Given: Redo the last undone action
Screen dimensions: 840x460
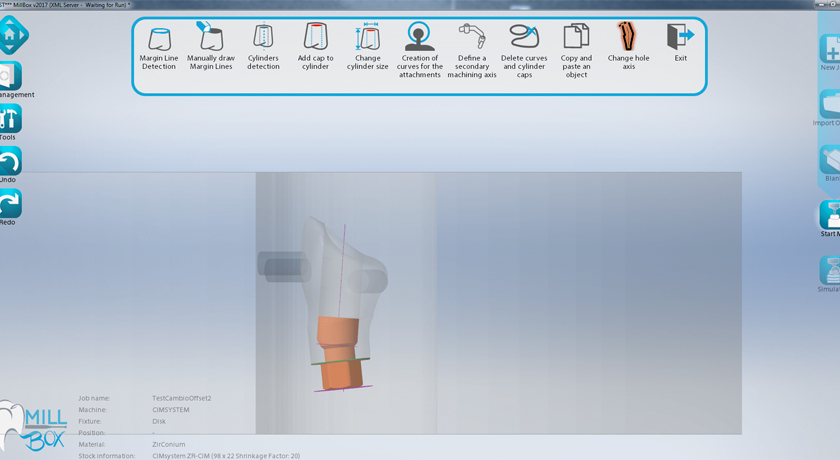Looking at the screenshot, I should pos(9,204).
